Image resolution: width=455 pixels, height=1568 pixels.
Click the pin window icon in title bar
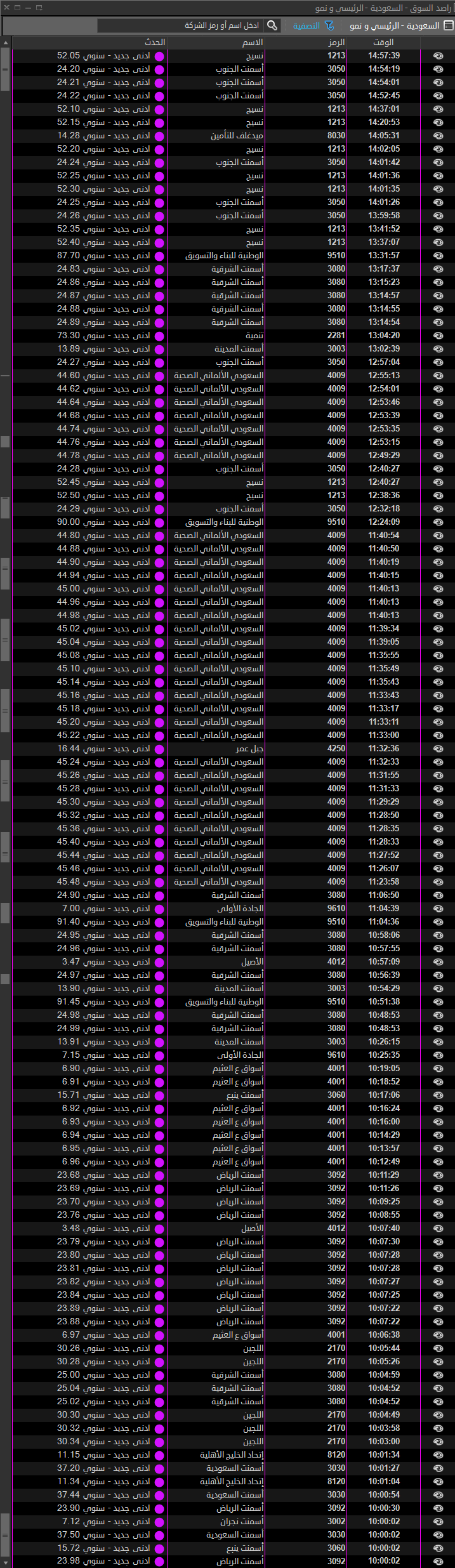(x=39, y=8)
